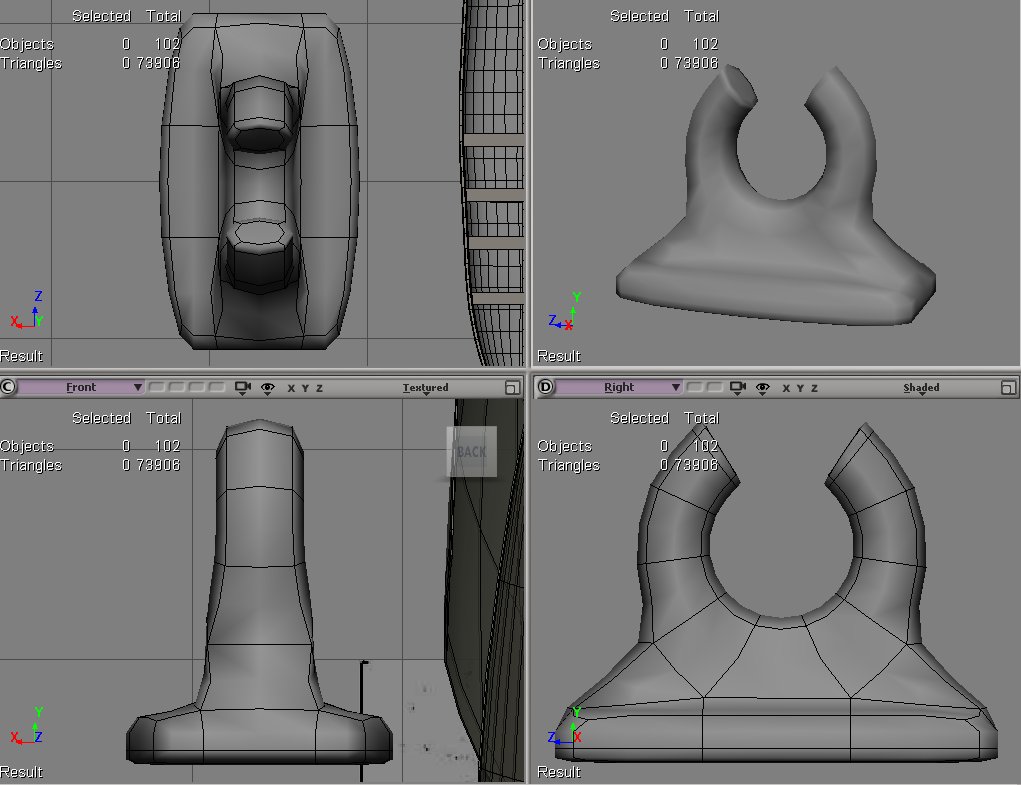Click the Result label in the Right viewport
The width and height of the screenshot is (1021, 785).
pyautogui.click(x=559, y=772)
